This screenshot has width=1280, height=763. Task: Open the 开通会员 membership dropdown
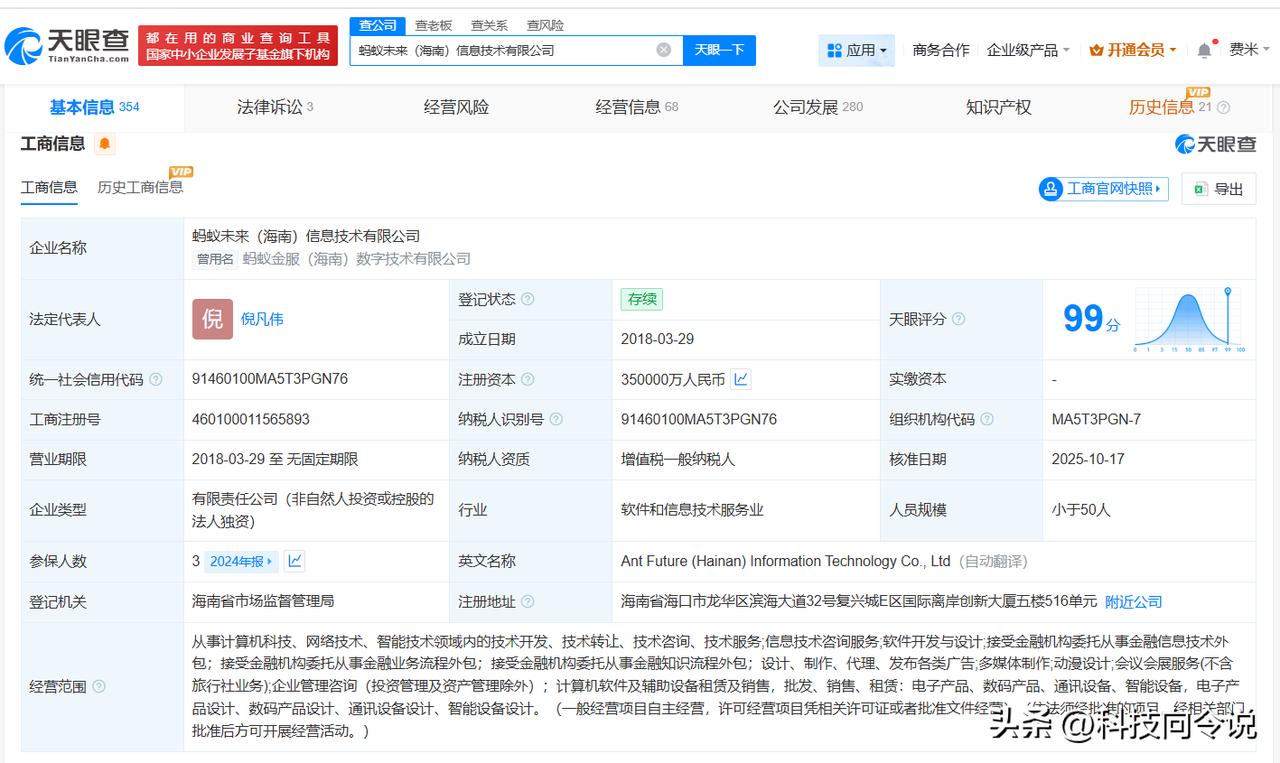click(1133, 50)
